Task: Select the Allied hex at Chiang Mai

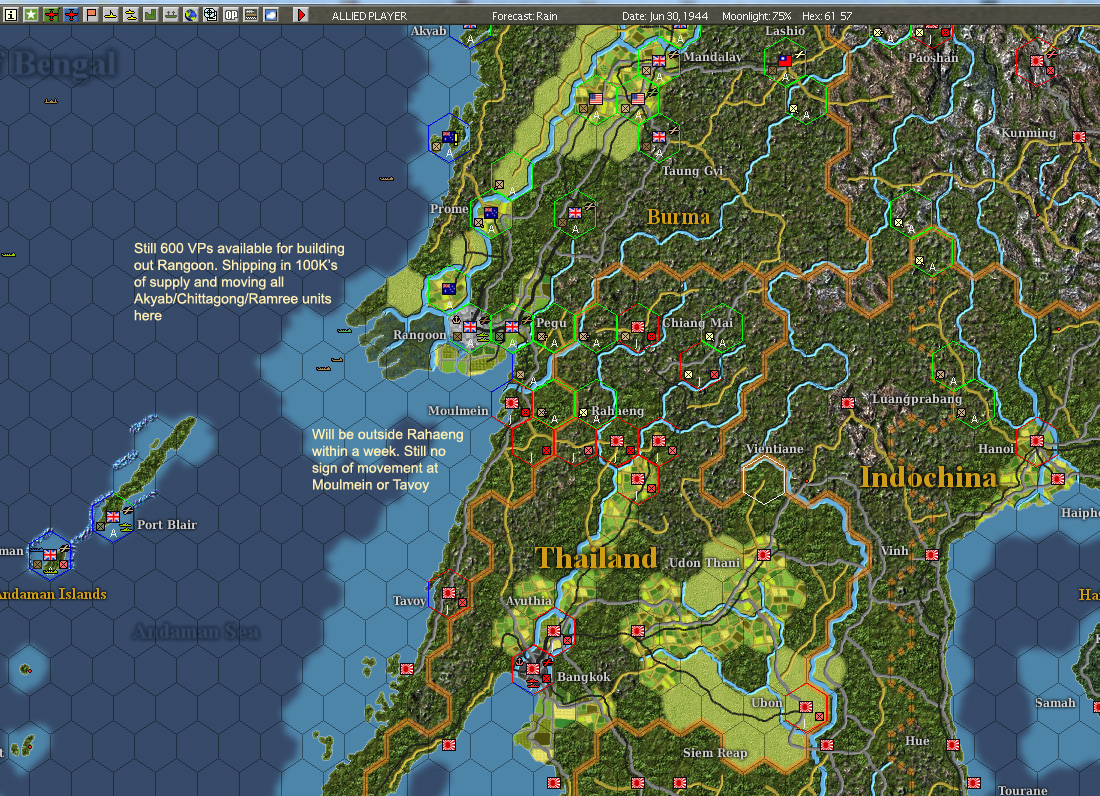Action: coord(722,327)
